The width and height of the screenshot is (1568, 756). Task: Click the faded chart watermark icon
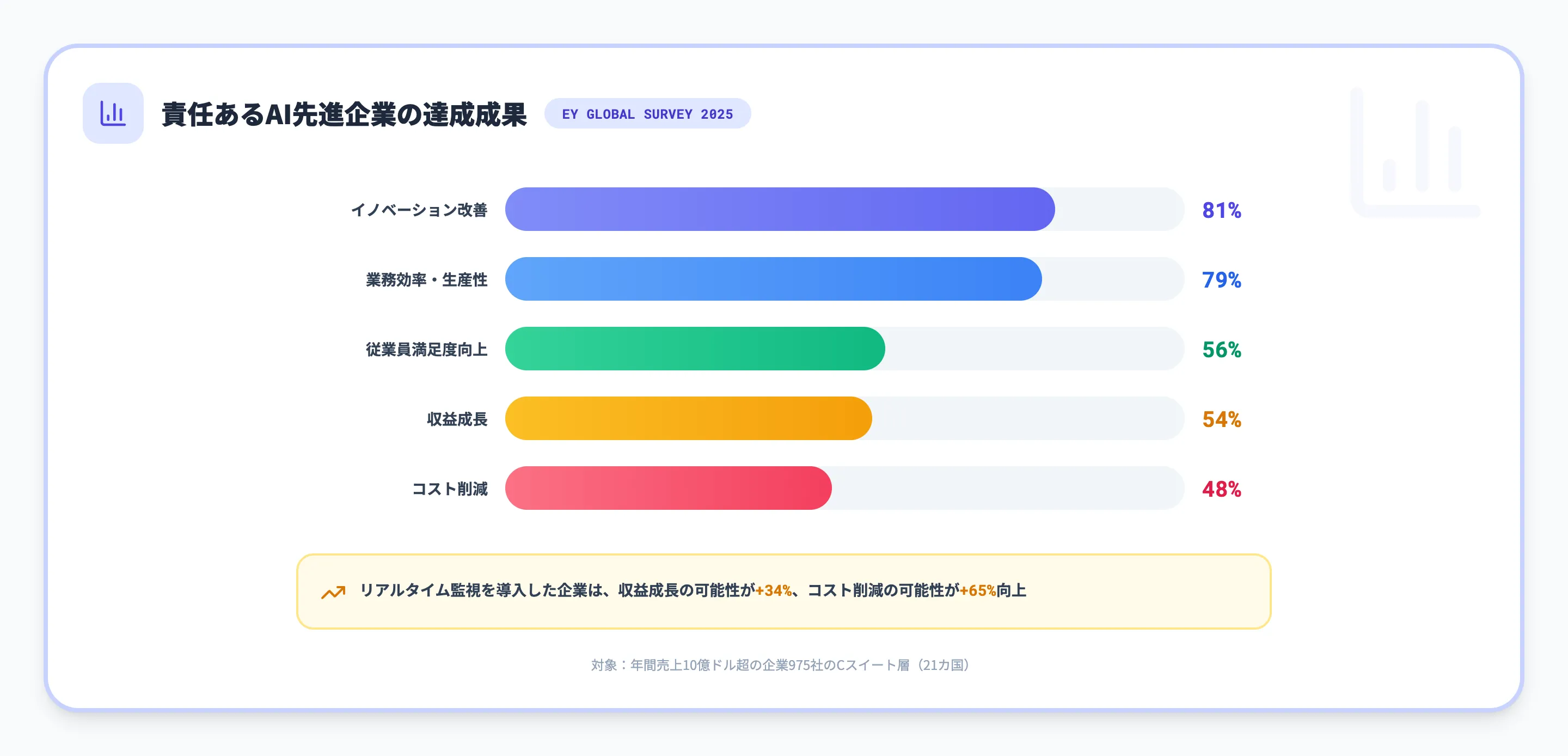pos(1414,153)
